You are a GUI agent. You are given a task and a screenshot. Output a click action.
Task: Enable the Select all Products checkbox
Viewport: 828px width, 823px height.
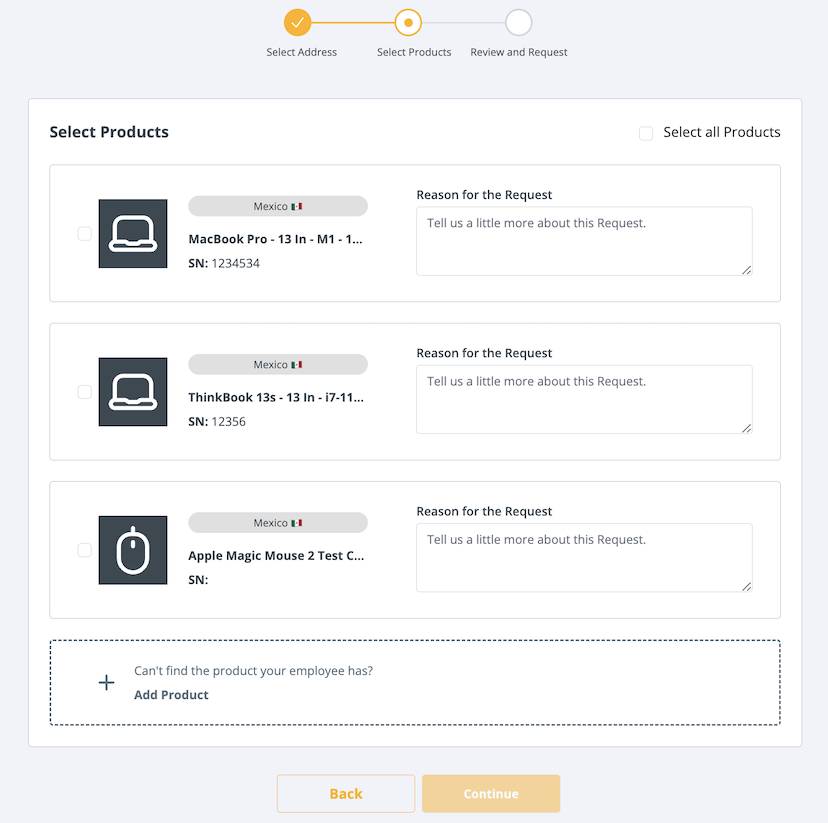point(646,133)
